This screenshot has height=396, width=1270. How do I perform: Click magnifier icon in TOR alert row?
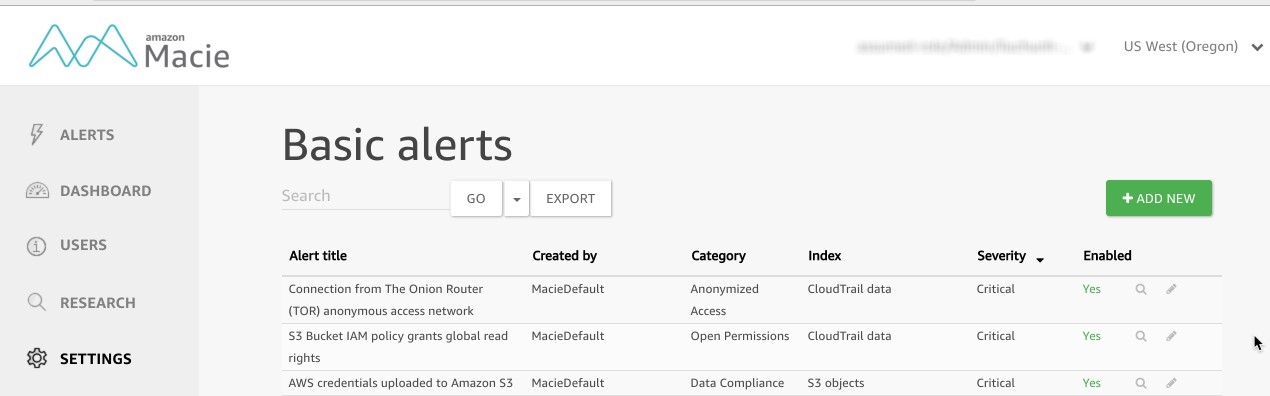(x=1140, y=289)
